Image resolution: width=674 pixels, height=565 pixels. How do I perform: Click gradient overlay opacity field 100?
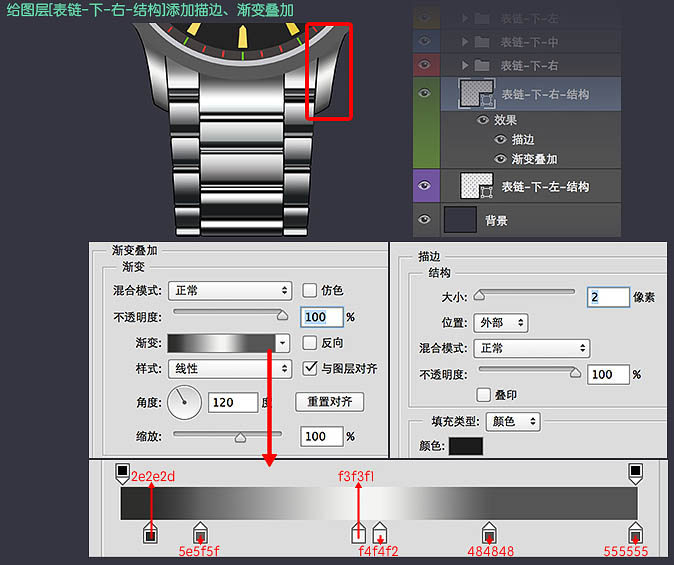click(322, 317)
